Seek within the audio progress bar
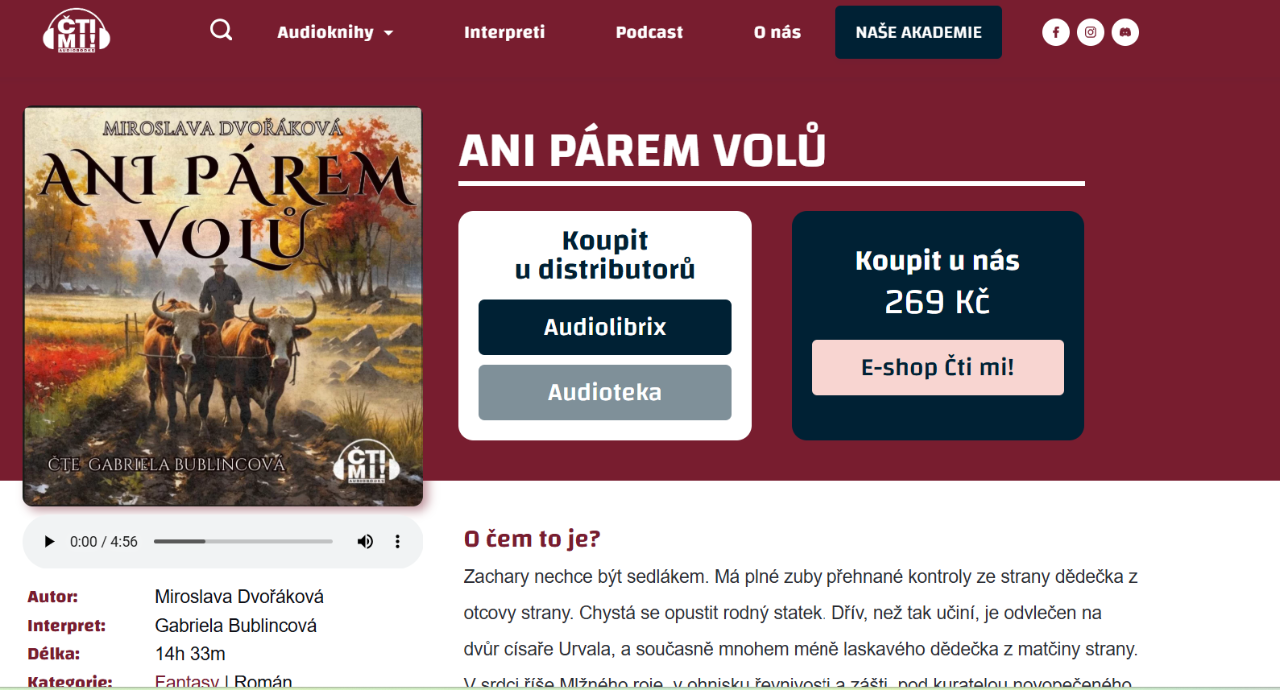 (x=243, y=541)
